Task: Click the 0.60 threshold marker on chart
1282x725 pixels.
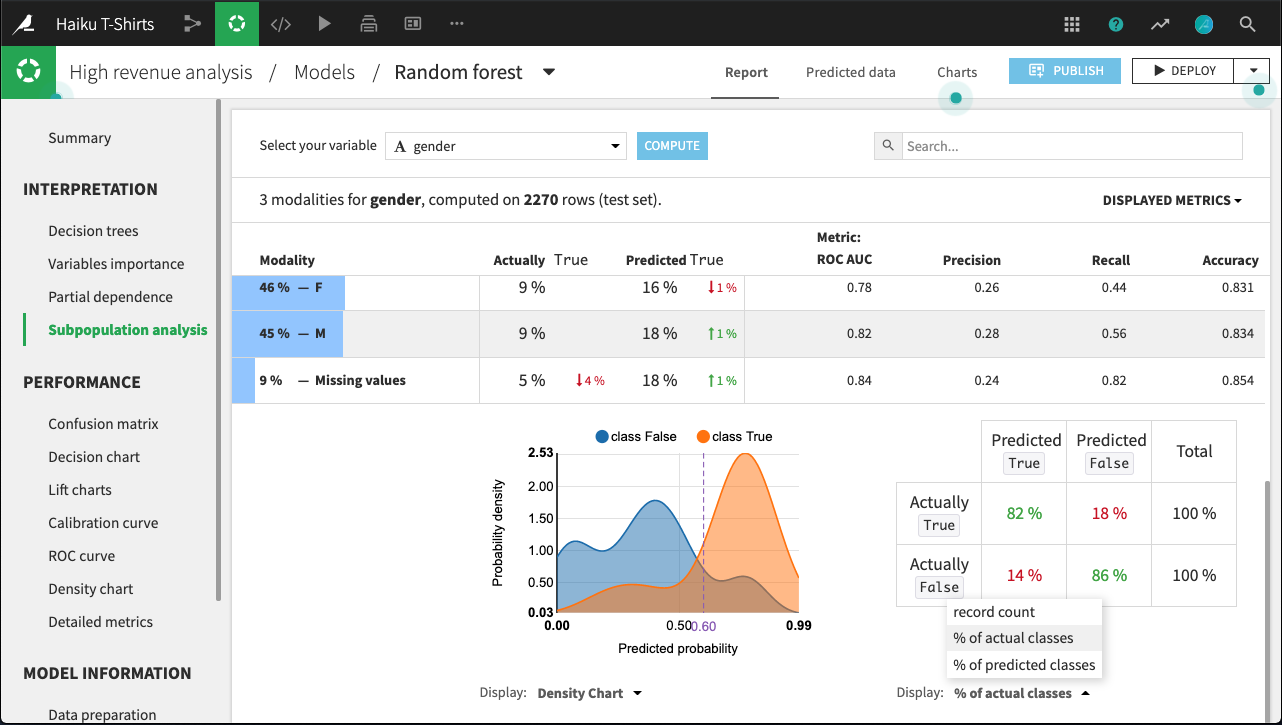Action: [x=703, y=626]
